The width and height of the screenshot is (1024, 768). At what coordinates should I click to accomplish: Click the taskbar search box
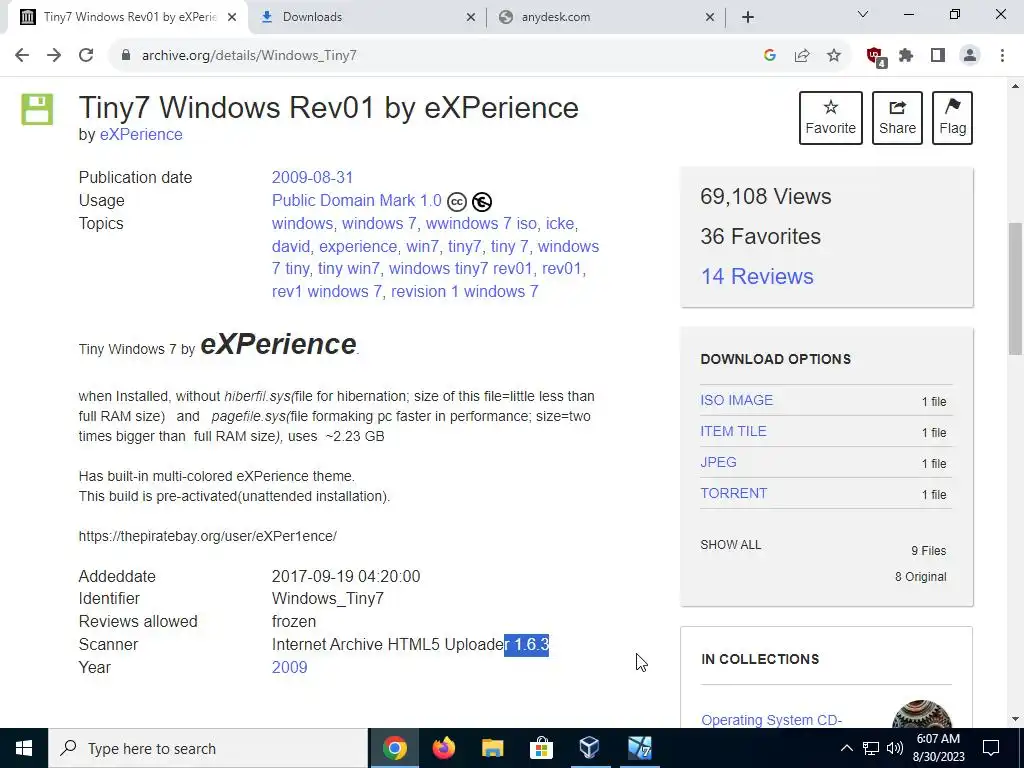[208, 748]
